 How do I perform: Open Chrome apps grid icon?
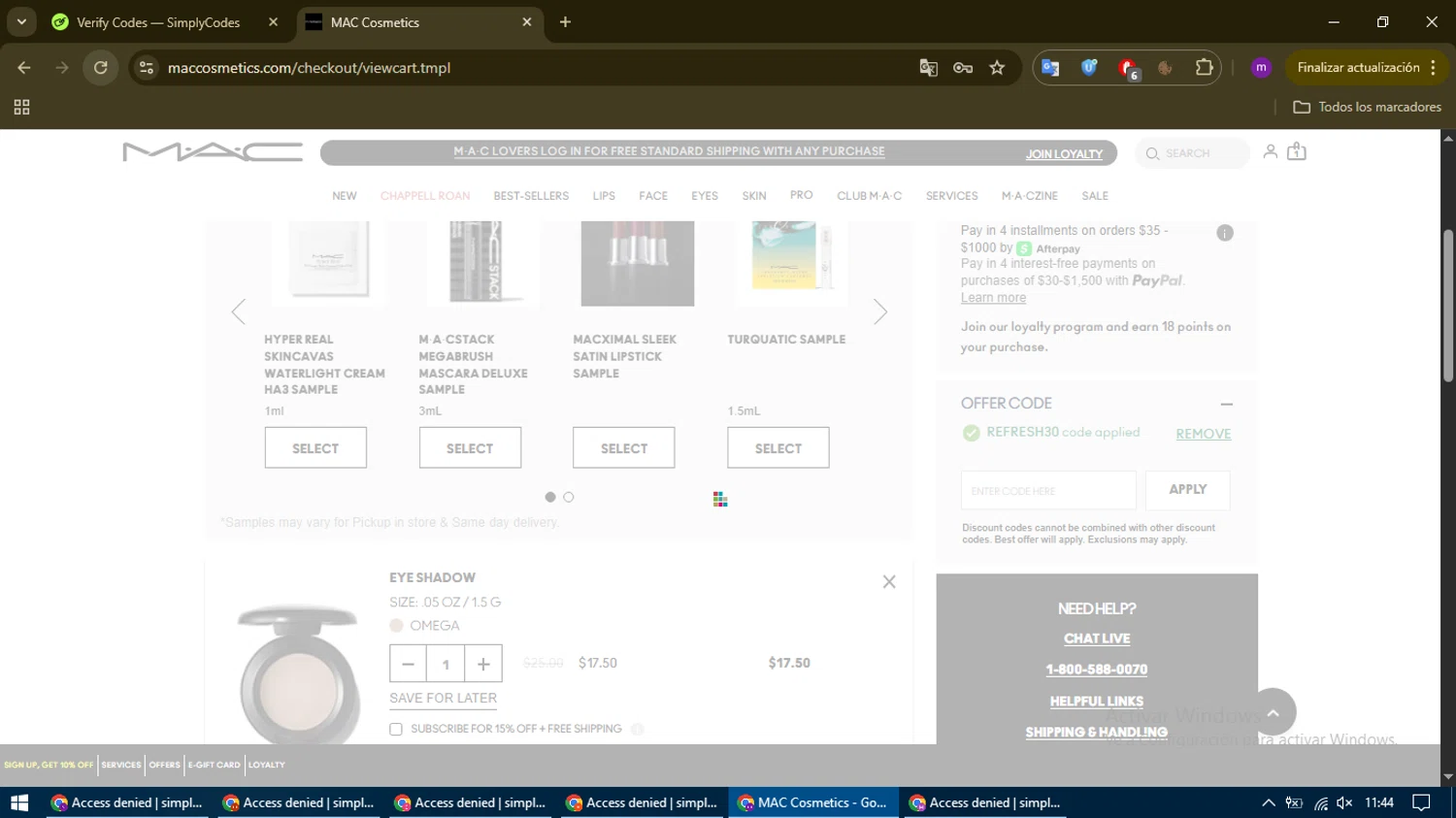(21, 107)
